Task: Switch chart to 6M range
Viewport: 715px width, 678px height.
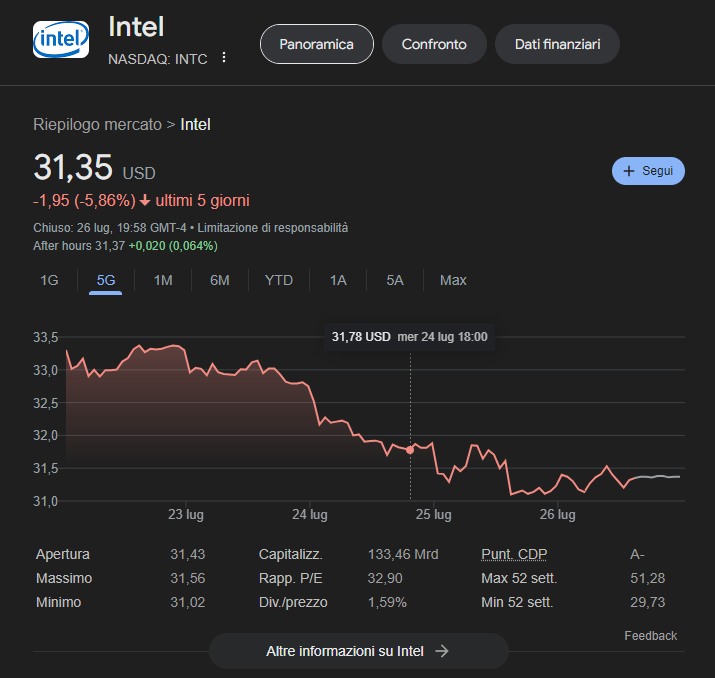Action: 219,280
